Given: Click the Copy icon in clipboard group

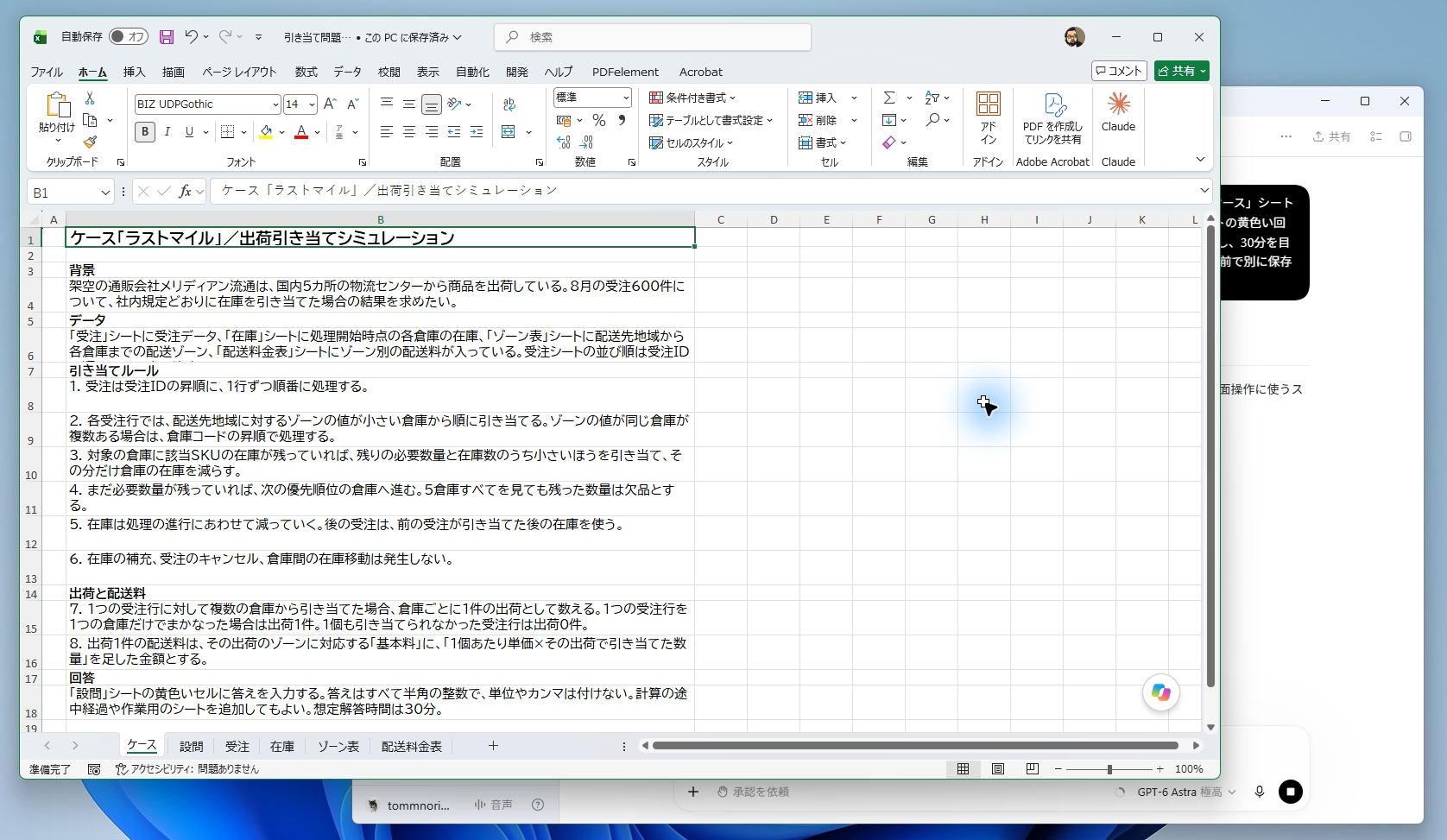Looking at the screenshot, I should pos(90,120).
